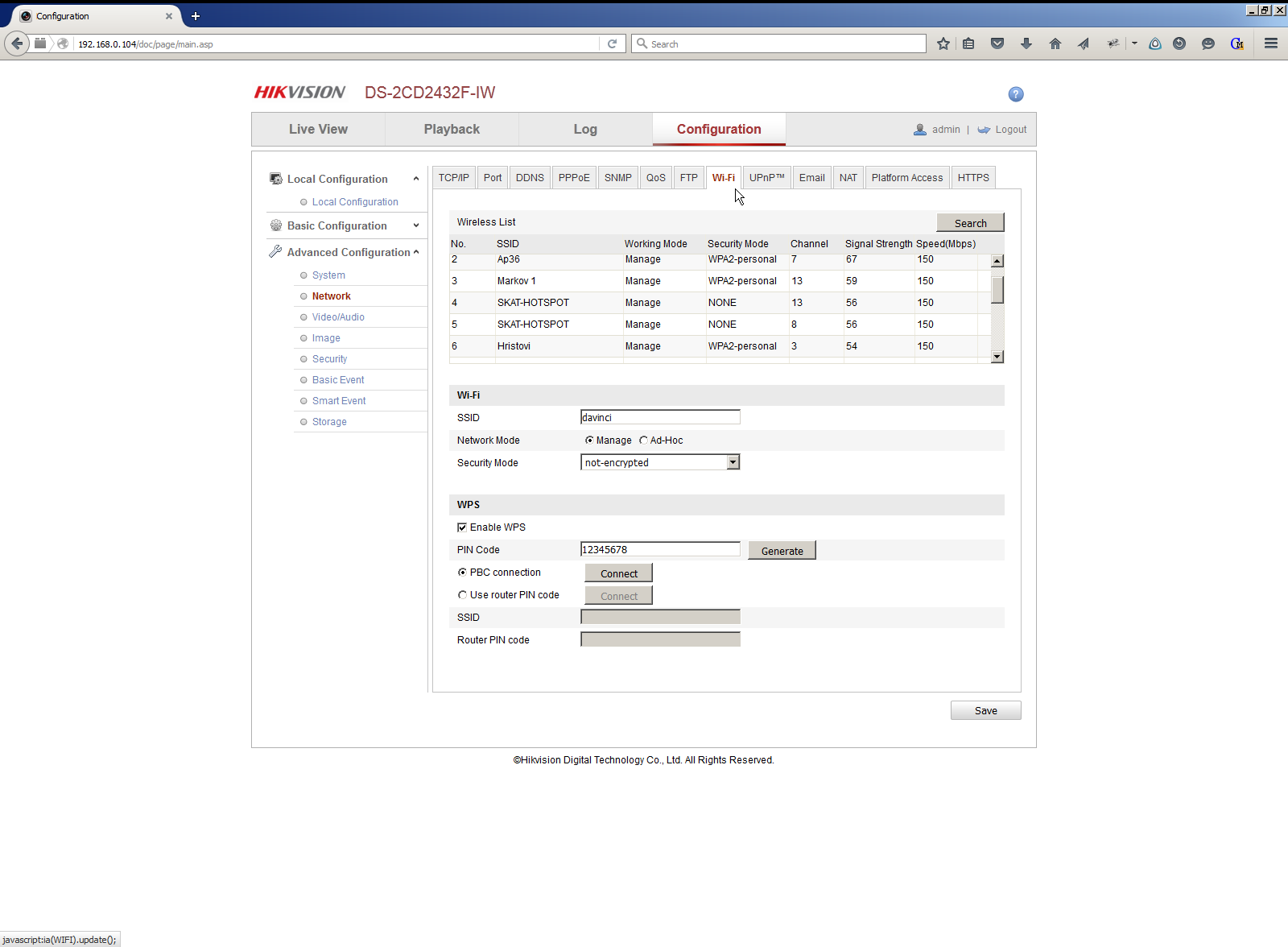
Task: Open the Email tab
Action: (812, 178)
